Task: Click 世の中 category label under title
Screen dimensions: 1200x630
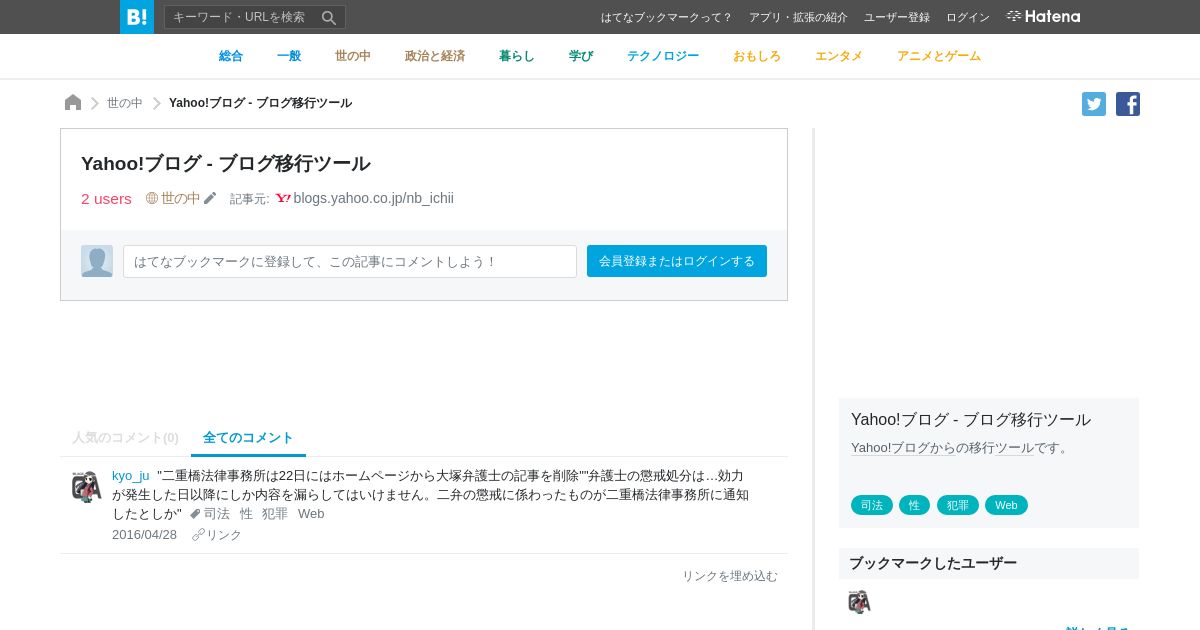Action: click(180, 198)
